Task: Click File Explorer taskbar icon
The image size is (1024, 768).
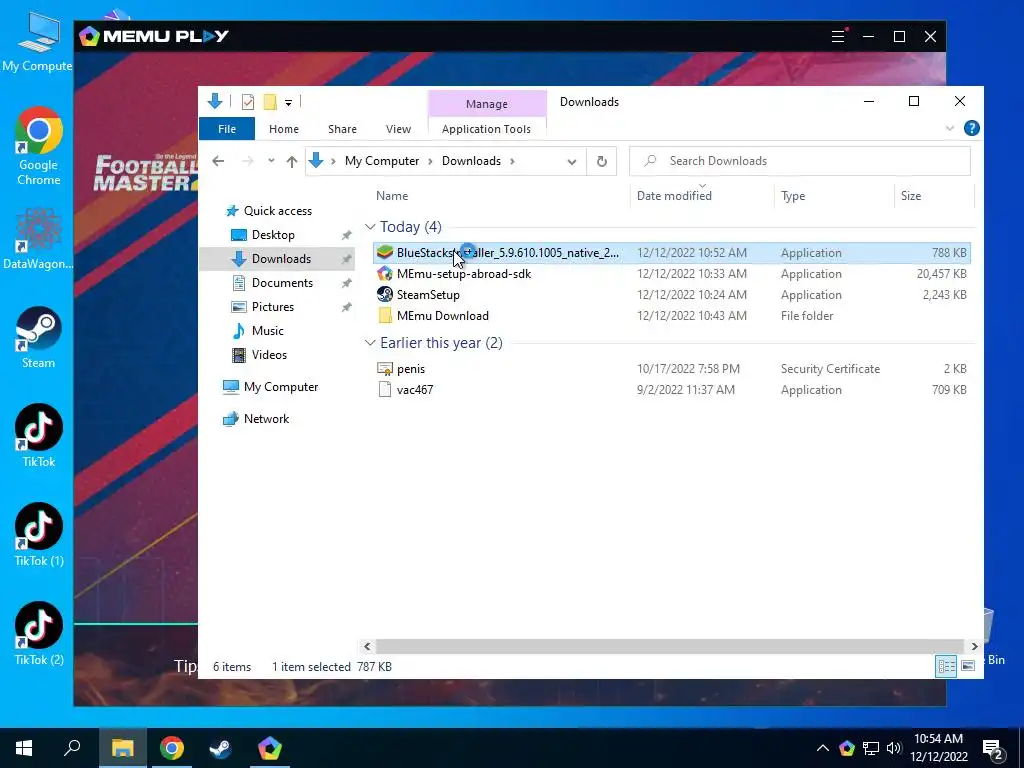Action: point(122,748)
